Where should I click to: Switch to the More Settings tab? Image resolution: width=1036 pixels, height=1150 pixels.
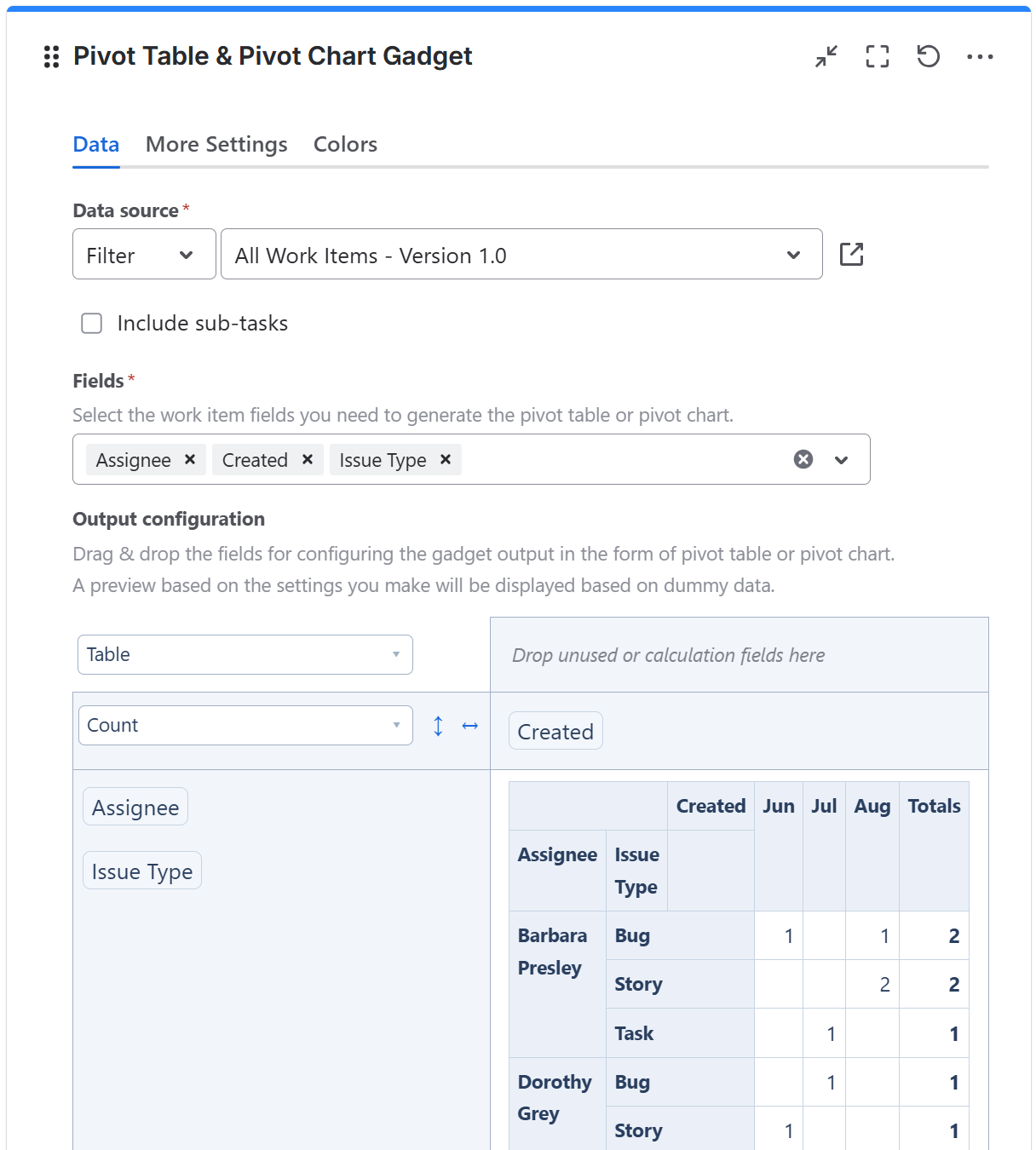click(216, 145)
